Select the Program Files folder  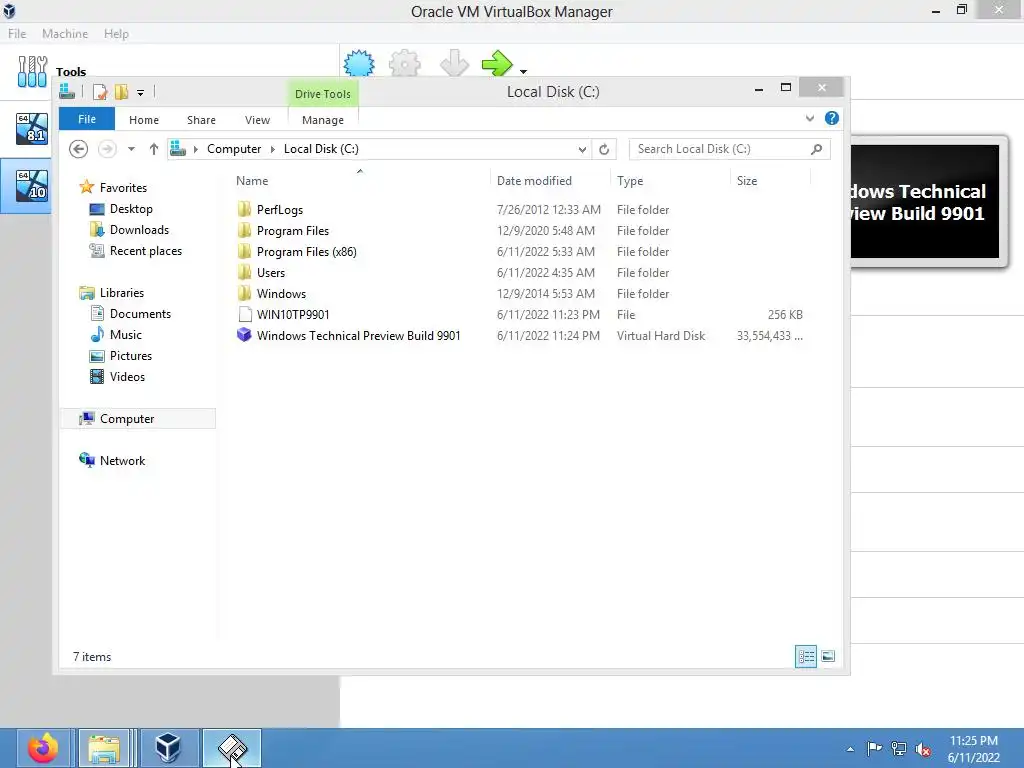click(x=293, y=231)
